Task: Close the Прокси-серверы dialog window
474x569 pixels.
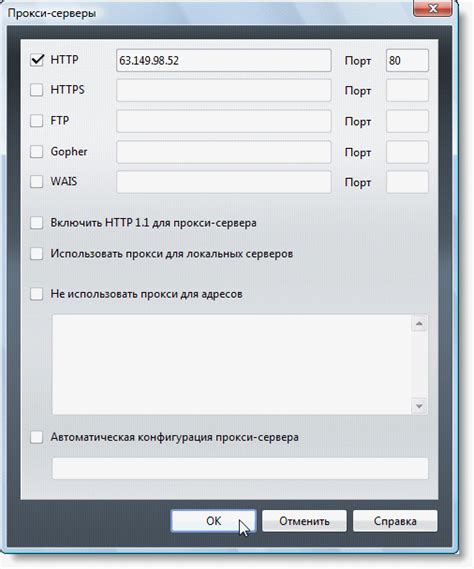Action: (x=433, y=8)
